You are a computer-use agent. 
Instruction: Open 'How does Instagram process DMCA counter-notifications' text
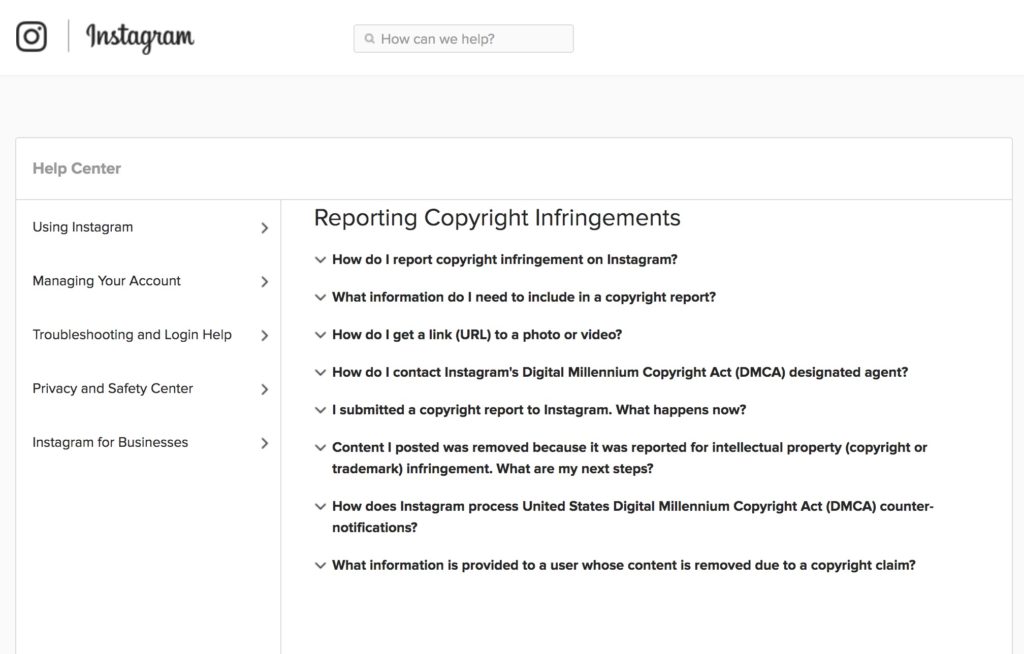click(x=633, y=517)
